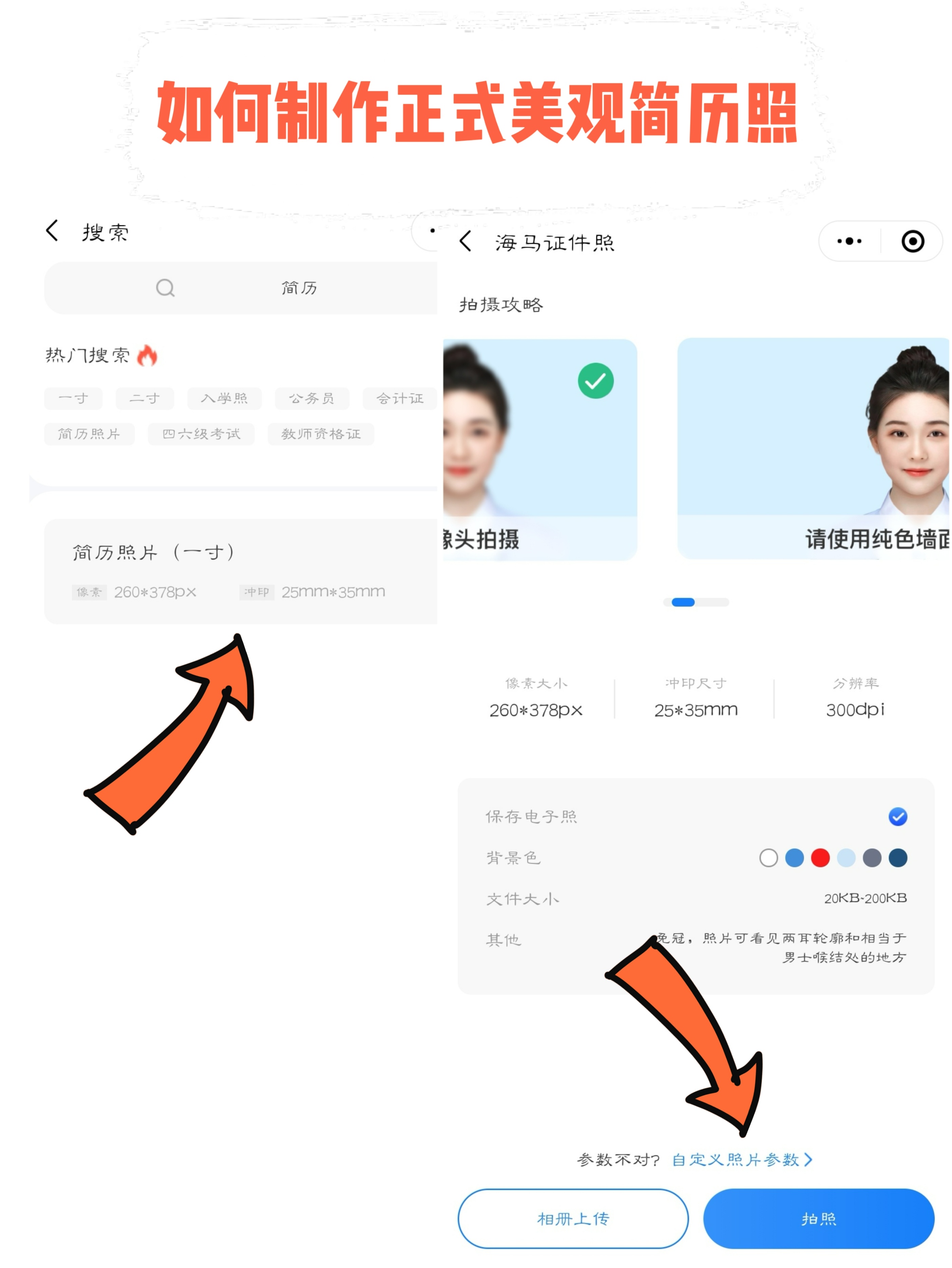
Task: Tap the back arrow beside 海马证件照
Action: 466,241
